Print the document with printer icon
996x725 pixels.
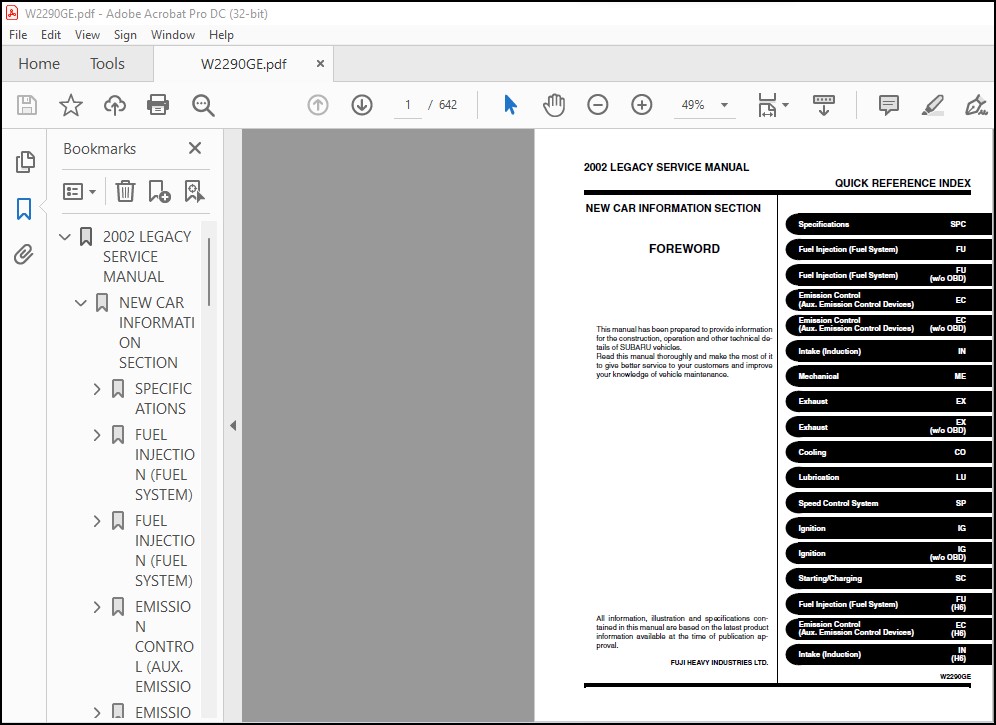coord(158,105)
